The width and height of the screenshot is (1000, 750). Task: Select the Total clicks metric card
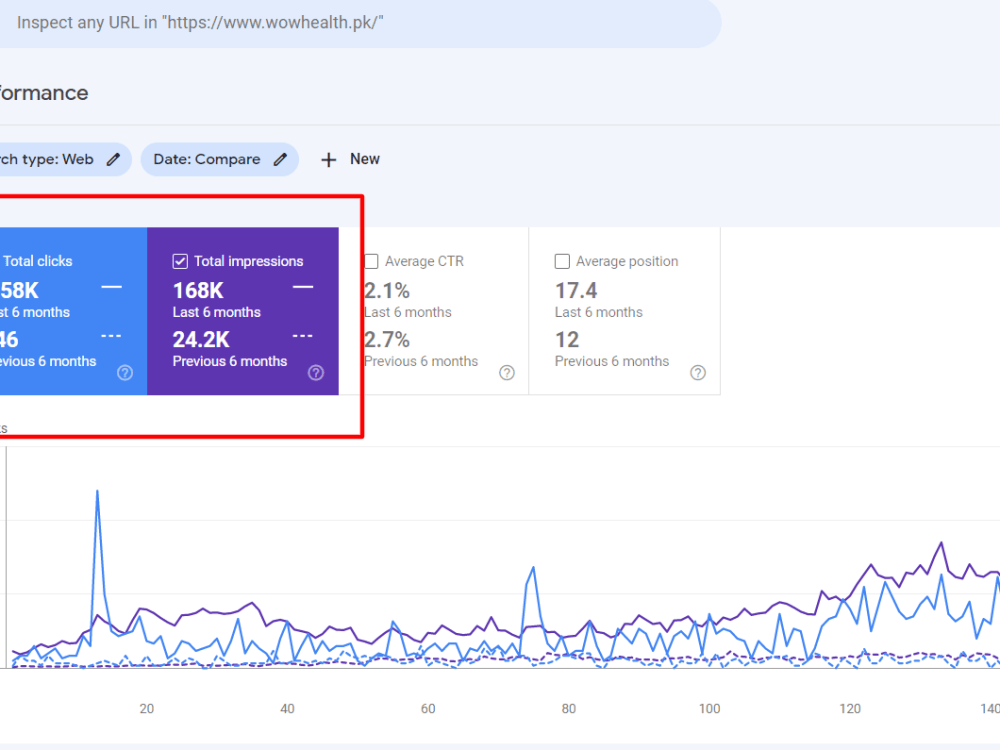click(73, 311)
